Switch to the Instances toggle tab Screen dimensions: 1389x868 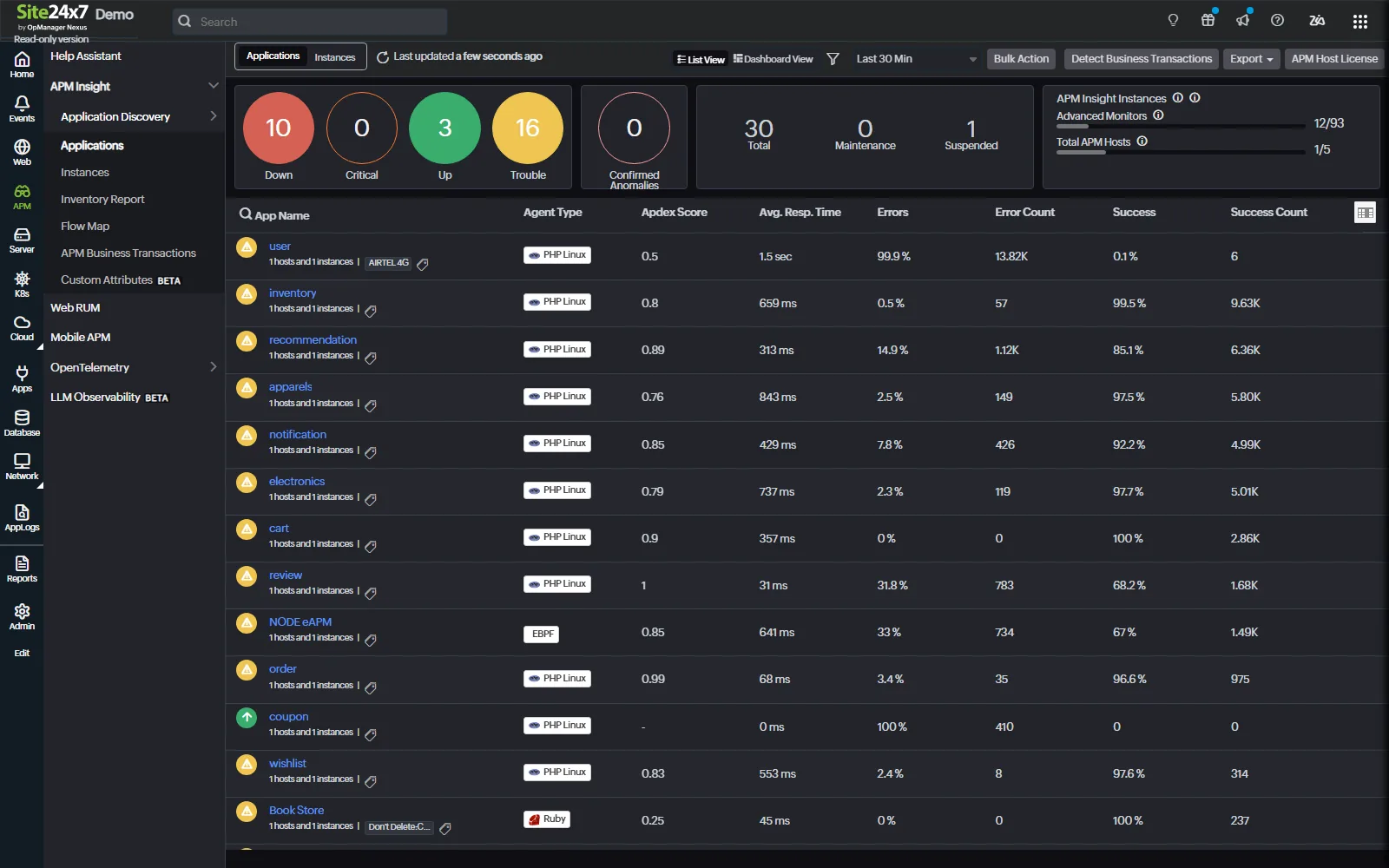pos(335,57)
